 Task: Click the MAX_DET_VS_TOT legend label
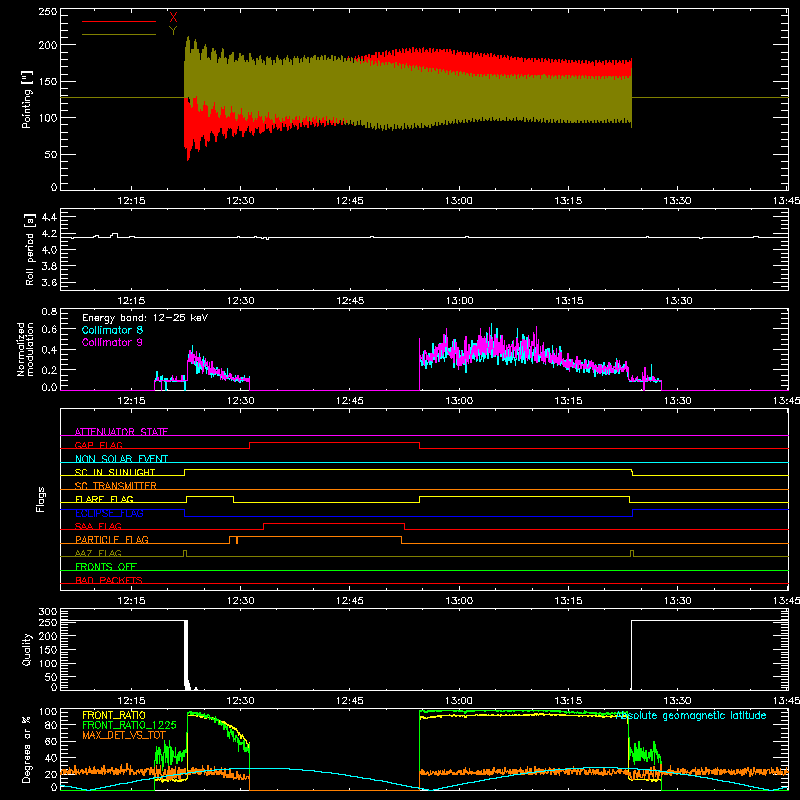coord(124,735)
